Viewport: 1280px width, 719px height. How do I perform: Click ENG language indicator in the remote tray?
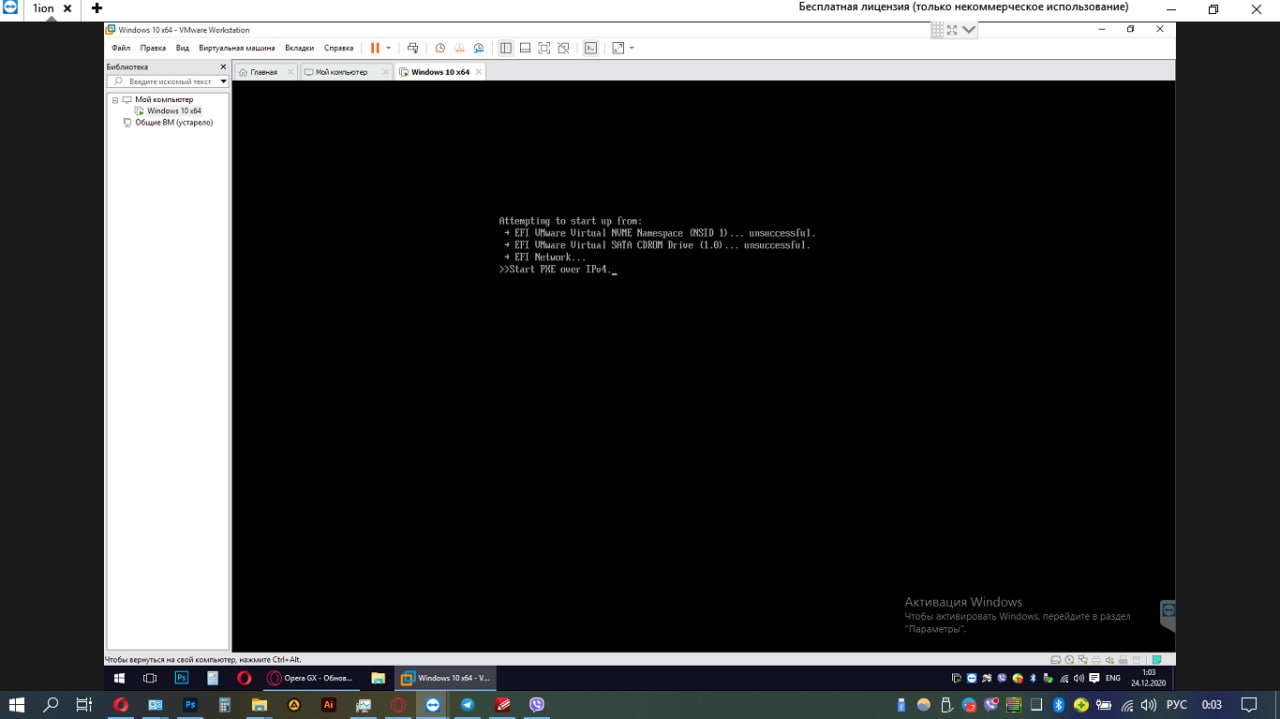point(1112,678)
